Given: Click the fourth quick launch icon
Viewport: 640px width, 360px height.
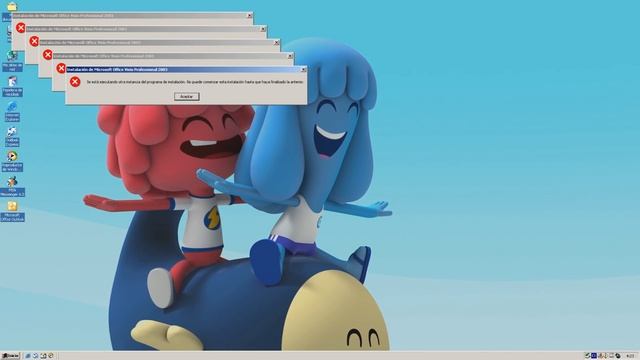Looking at the screenshot, I should (51, 356).
